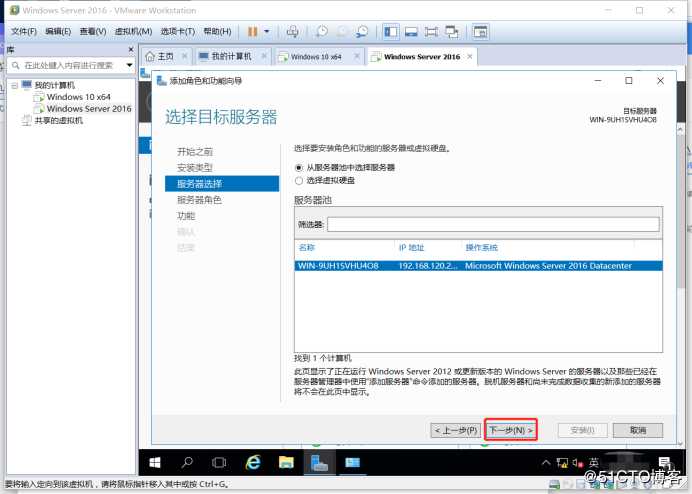Click the 取消 cancel button
692x494 pixels.
pos(638,430)
